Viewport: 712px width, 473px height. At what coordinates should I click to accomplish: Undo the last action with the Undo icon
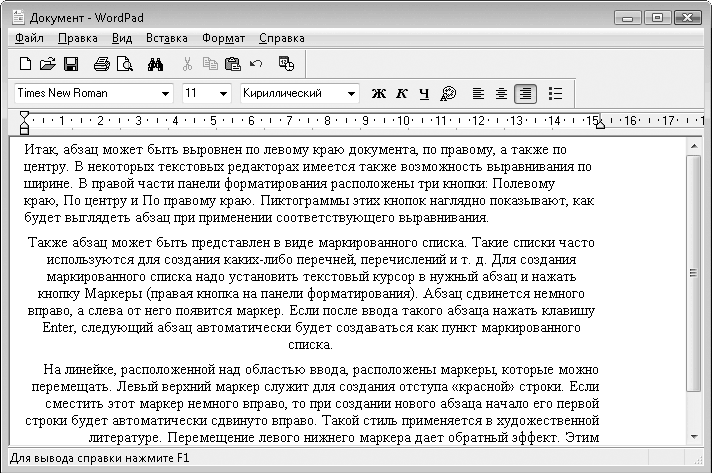pyautogui.click(x=255, y=64)
